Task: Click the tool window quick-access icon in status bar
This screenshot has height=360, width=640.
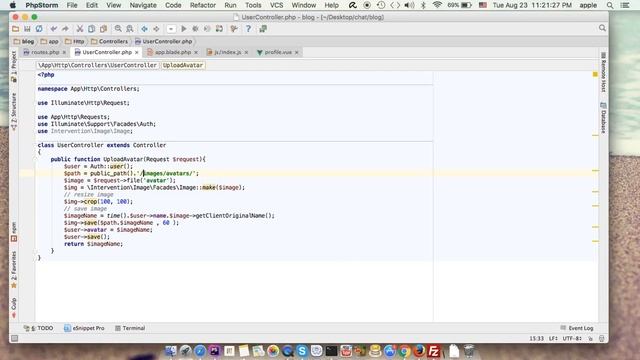Action: click(x=14, y=338)
